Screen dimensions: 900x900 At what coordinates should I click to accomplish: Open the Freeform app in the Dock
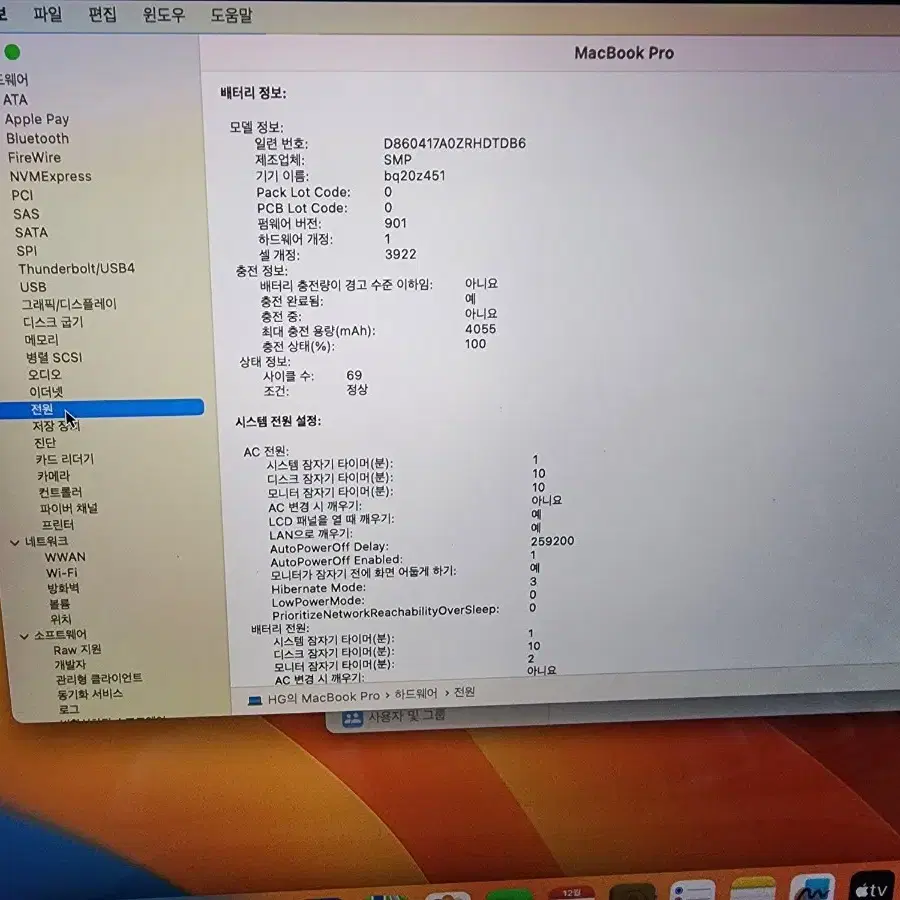(x=812, y=887)
